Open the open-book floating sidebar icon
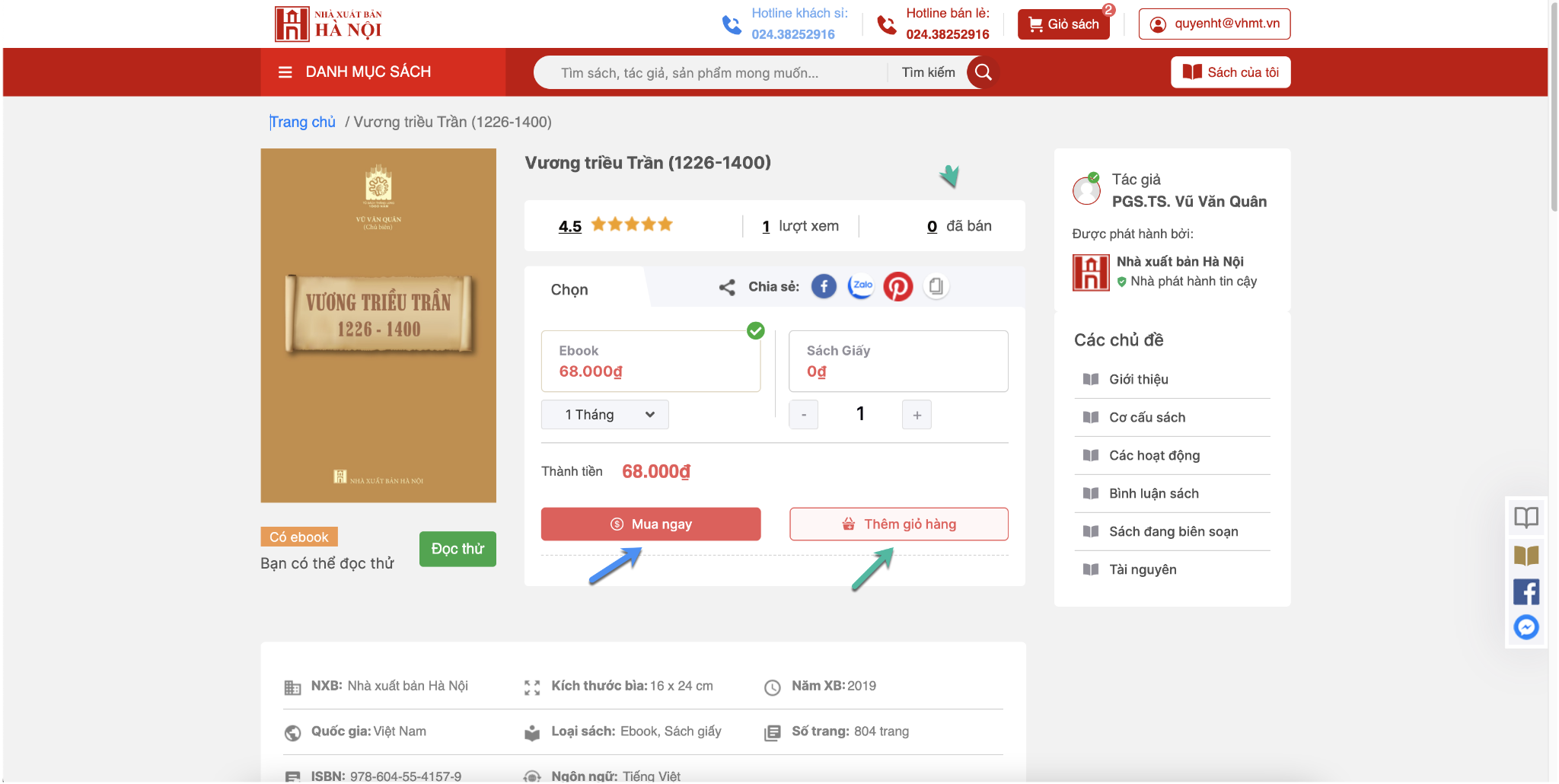 pyautogui.click(x=1526, y=518)
